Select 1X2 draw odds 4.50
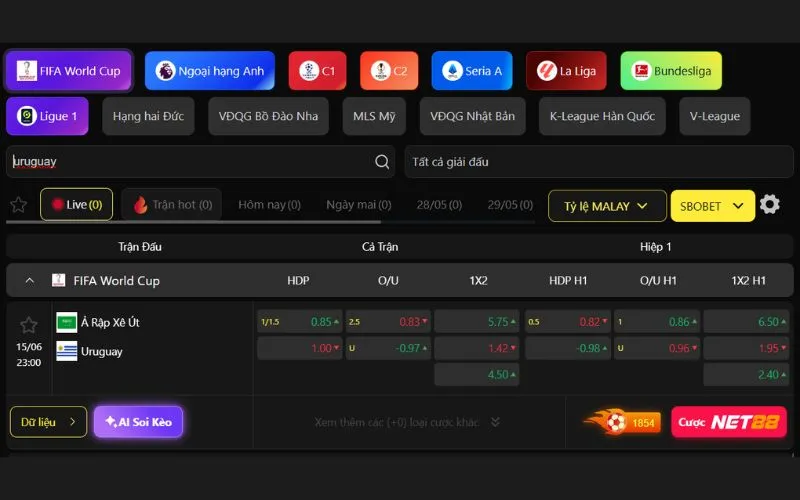800x500 pixels. click(x=477, y=375)
